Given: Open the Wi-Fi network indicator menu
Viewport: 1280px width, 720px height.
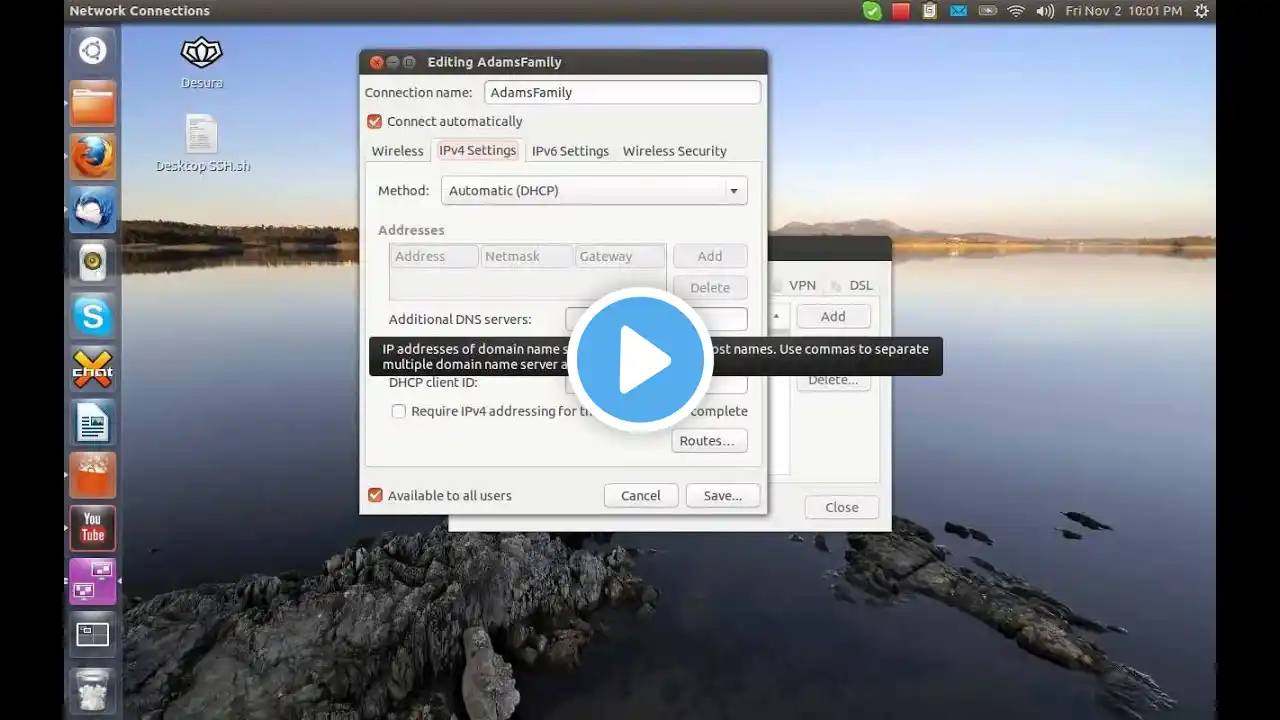Looking at the screenshot, I should [1016, 11].
